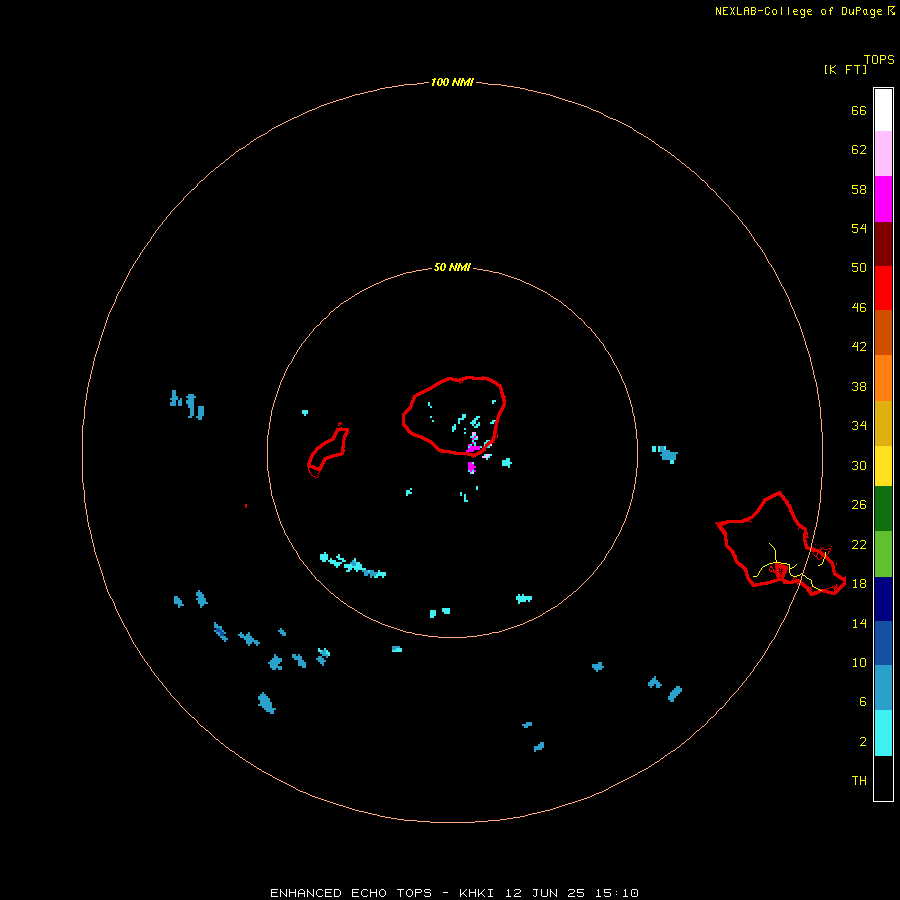The image size is (900, 900).
Task: Pick the bright orange legend swatch
Action: coord(883,378)
